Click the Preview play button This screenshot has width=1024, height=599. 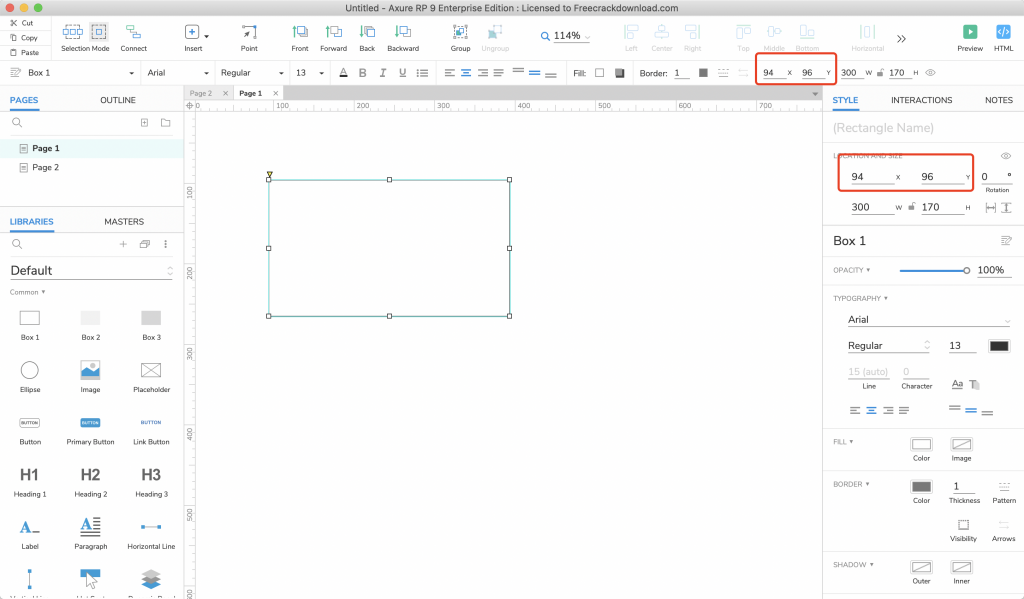[969, 33]
